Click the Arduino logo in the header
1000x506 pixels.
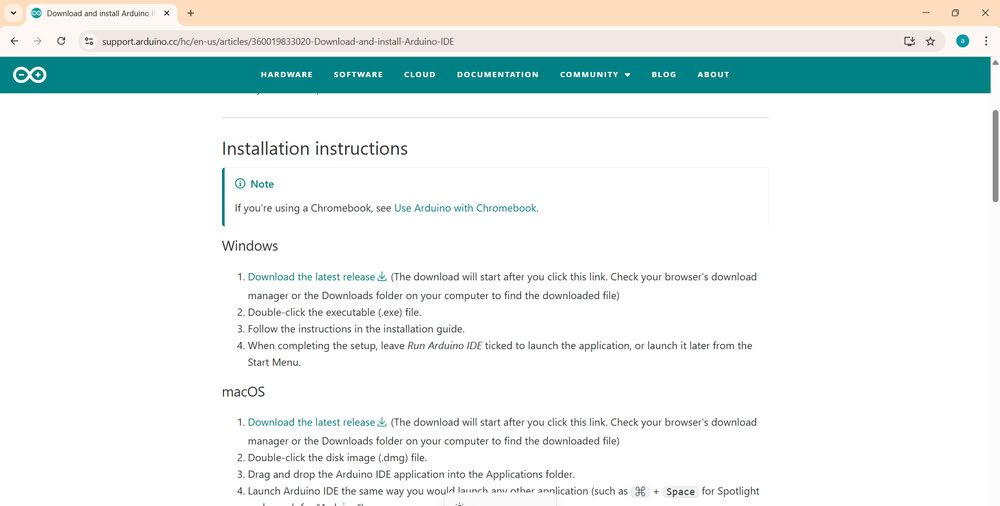29,75
